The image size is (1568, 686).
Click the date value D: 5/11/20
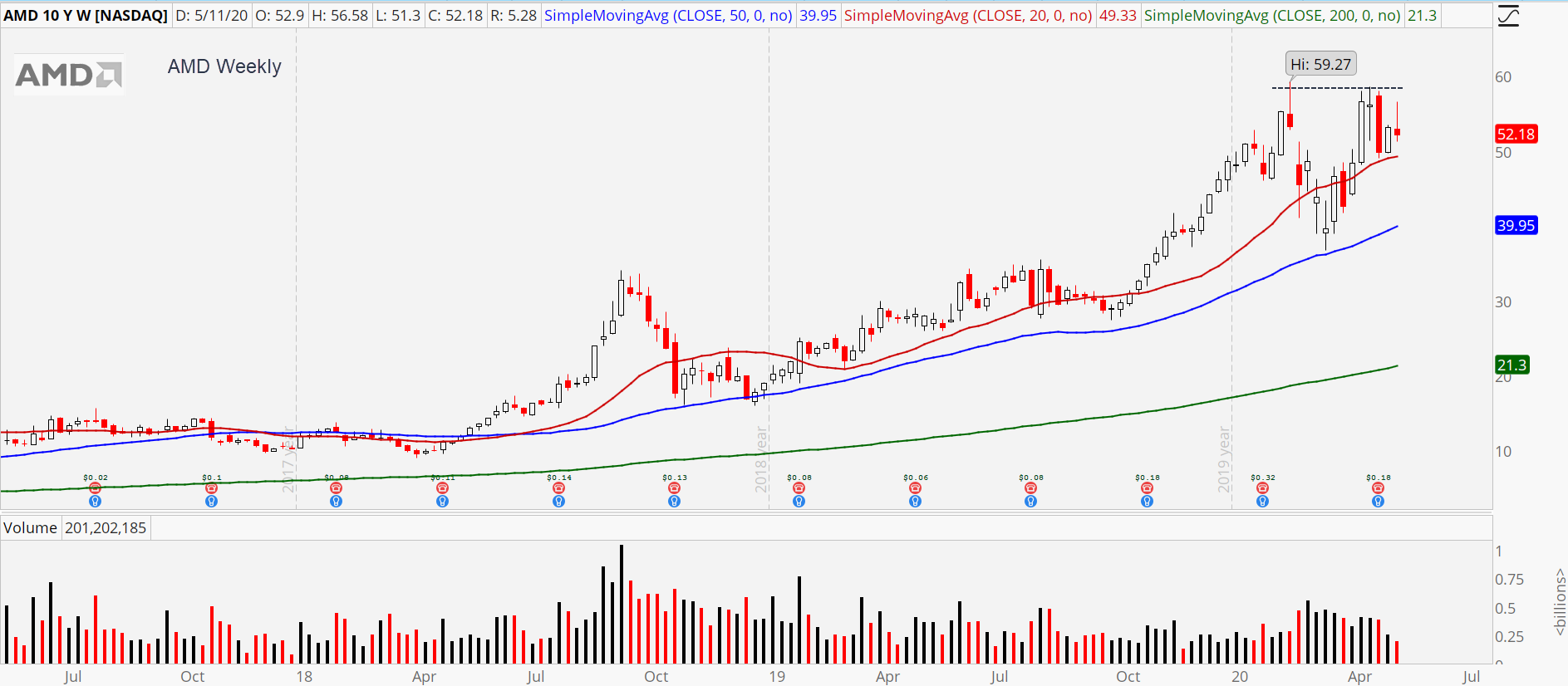tap(211, 16)
